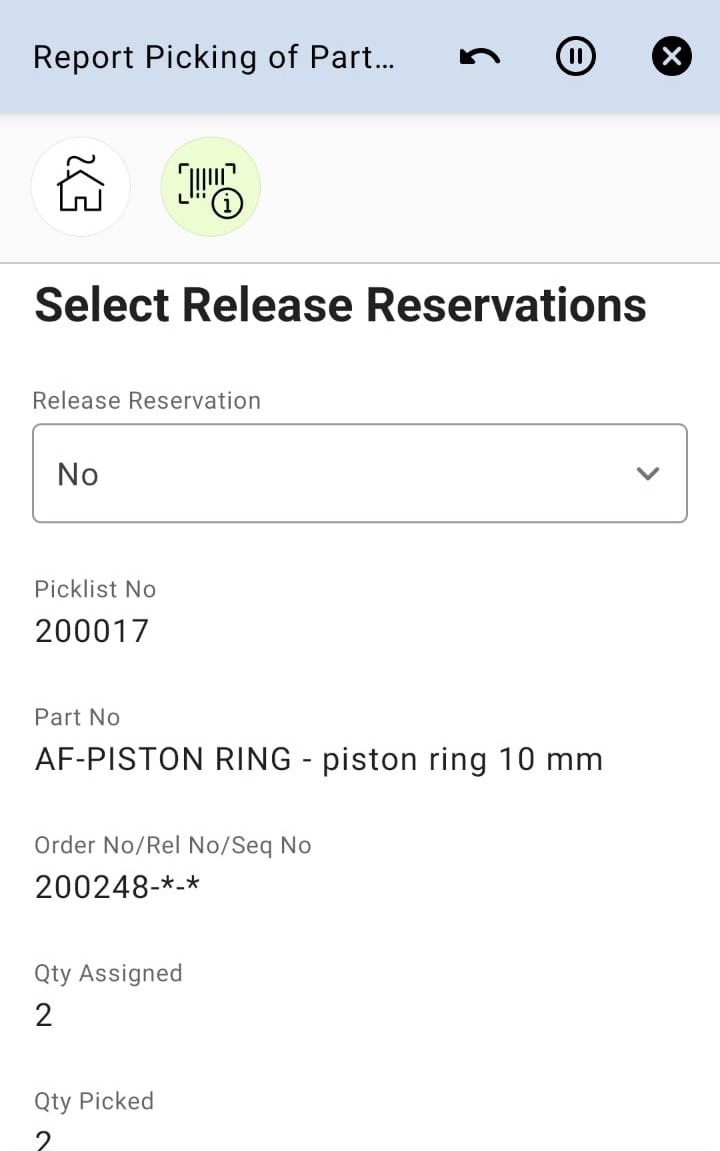The height and width of the screenshot is (1151, 720).
Task: Click the Release Reservation field label
Action: coord(147,400)
